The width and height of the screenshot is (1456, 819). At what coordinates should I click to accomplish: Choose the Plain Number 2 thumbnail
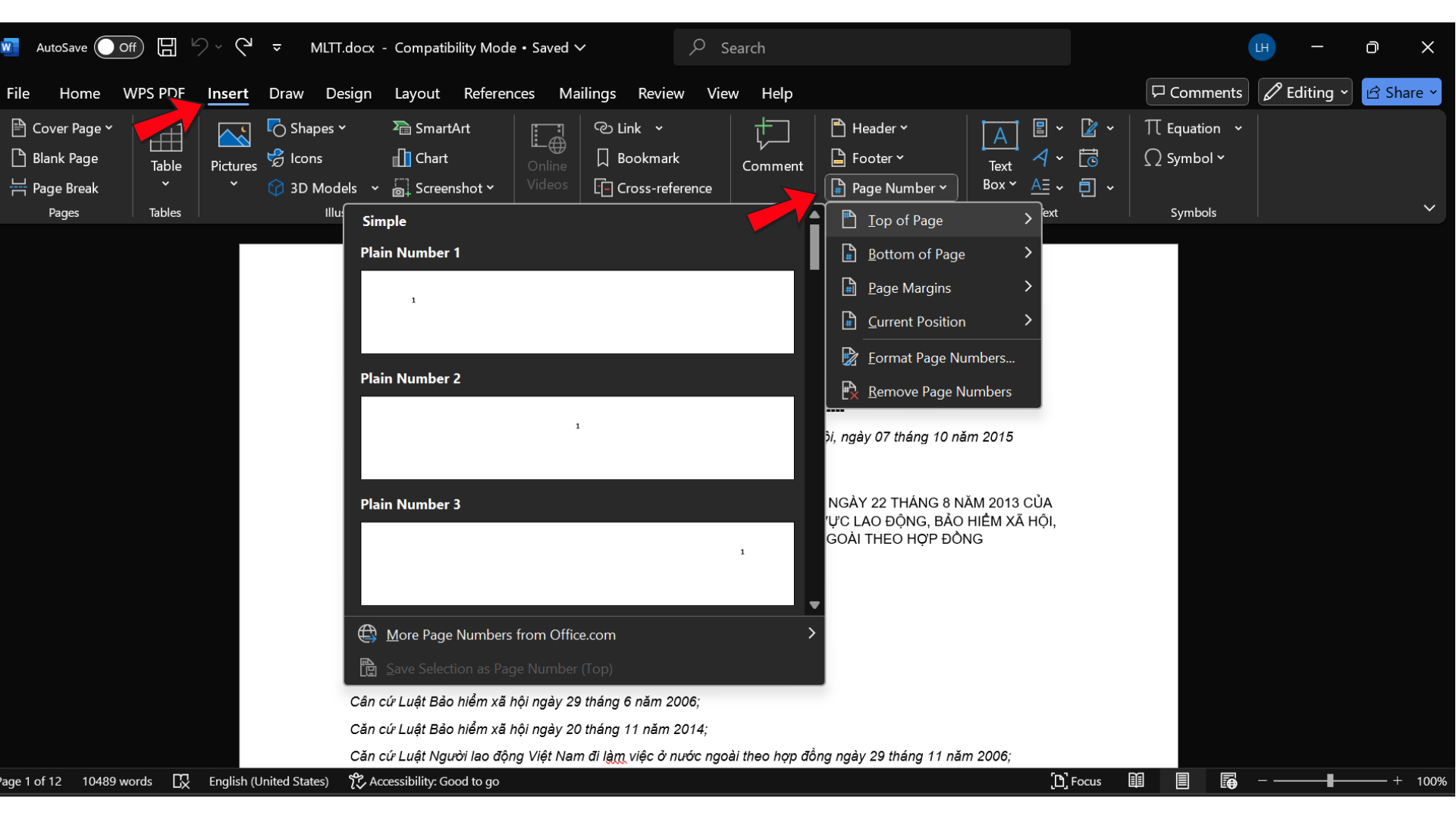pyautogui.click(x=577, y=438)
